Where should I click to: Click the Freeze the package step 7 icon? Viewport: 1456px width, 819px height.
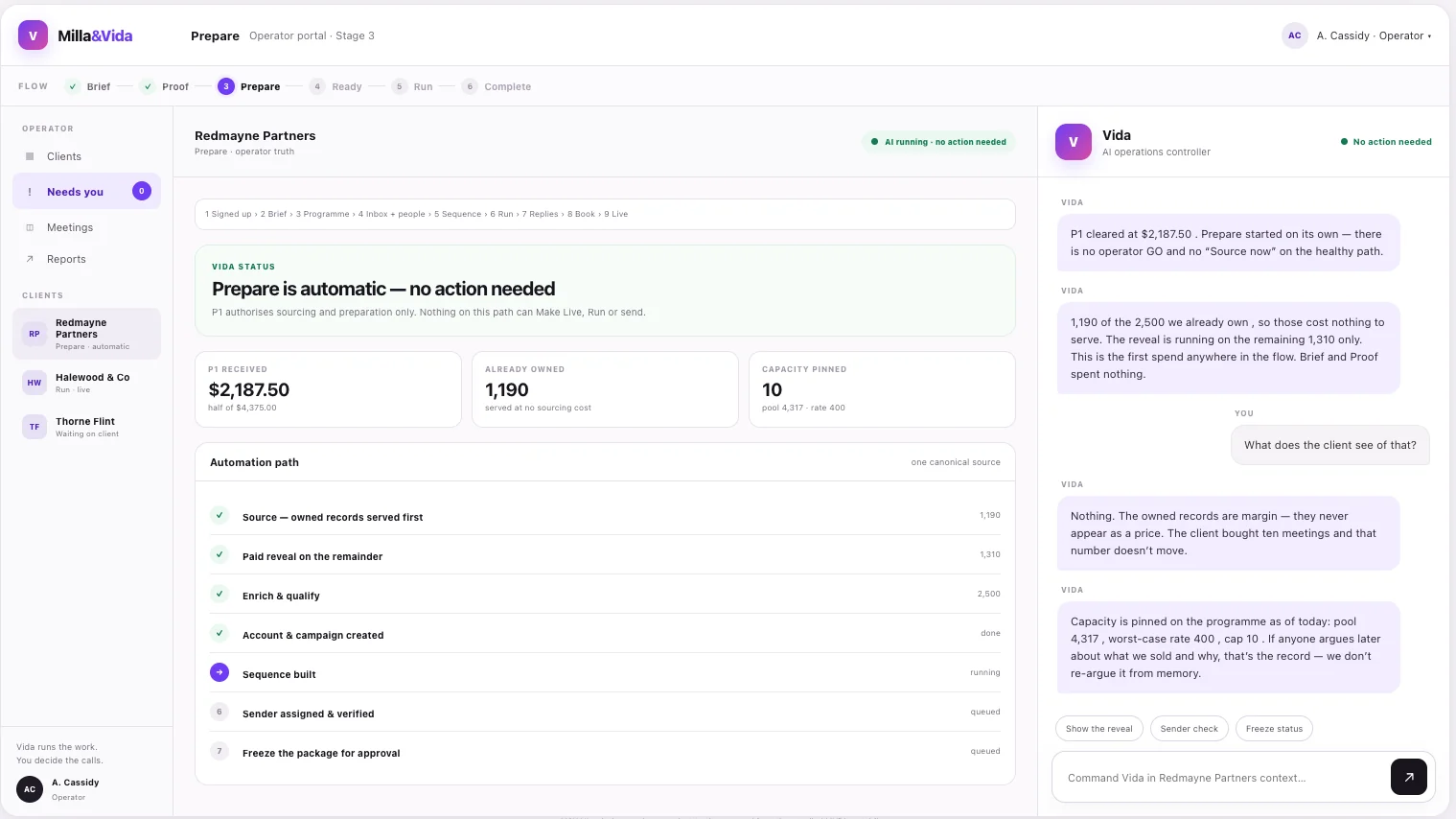(220, 751)
